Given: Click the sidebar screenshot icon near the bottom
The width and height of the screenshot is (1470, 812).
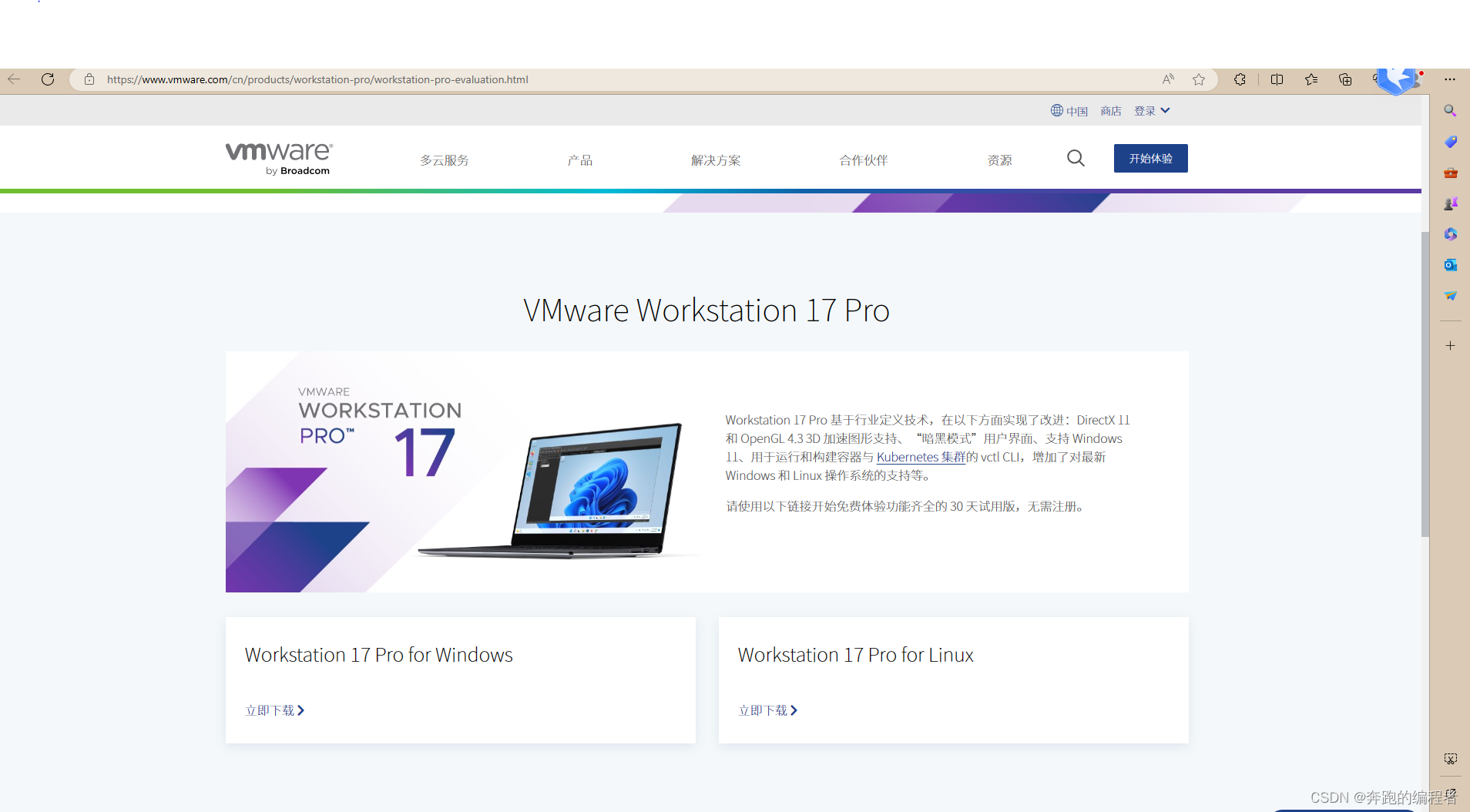Looking at the screenshot, I should pos(1450,759).
